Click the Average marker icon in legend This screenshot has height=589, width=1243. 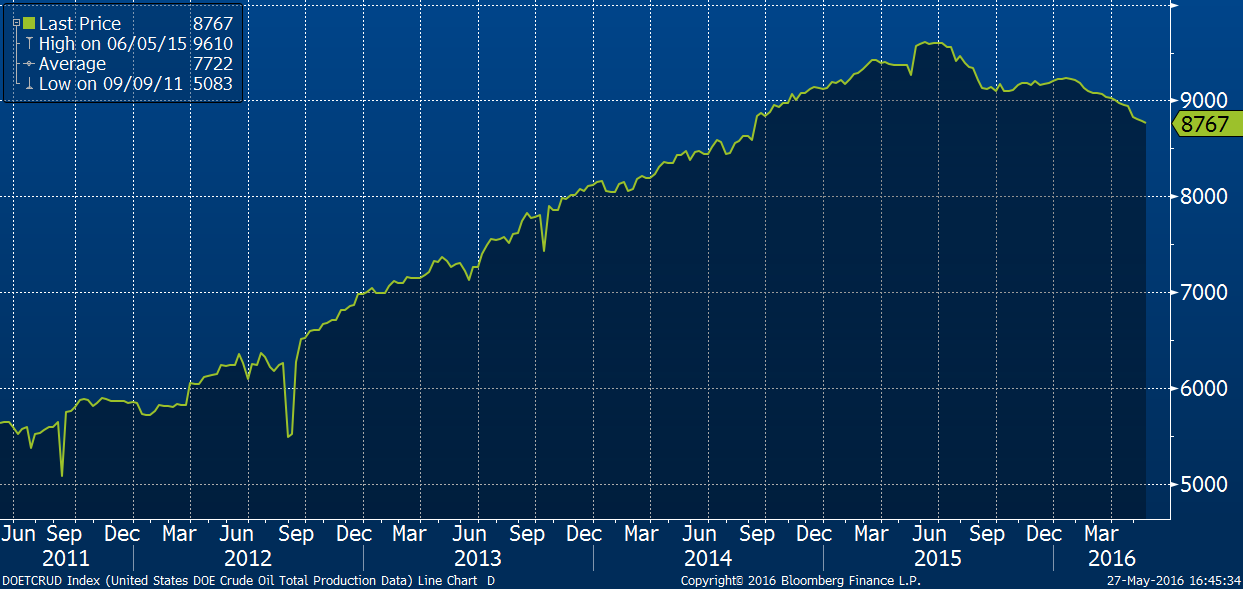point(28,64)
